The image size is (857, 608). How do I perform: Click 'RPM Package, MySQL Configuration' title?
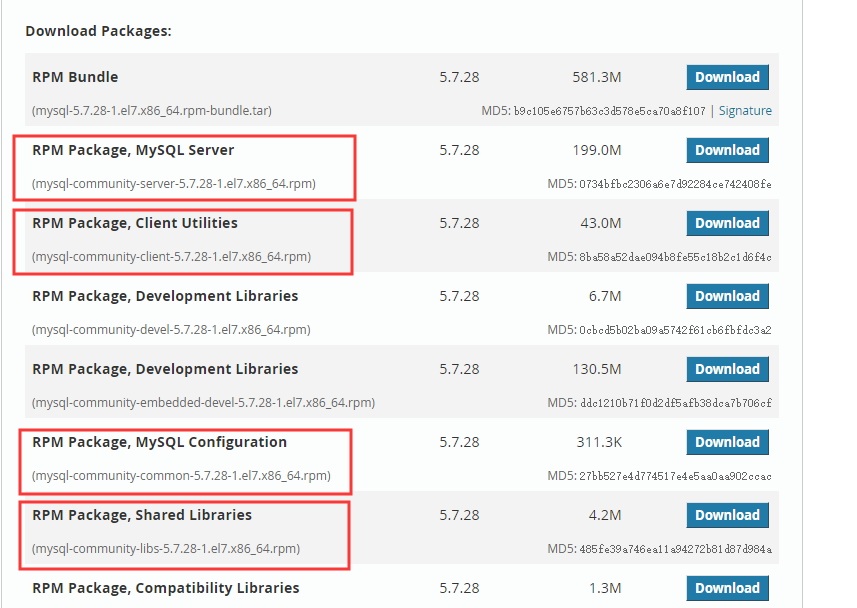[x=159, y=442]
